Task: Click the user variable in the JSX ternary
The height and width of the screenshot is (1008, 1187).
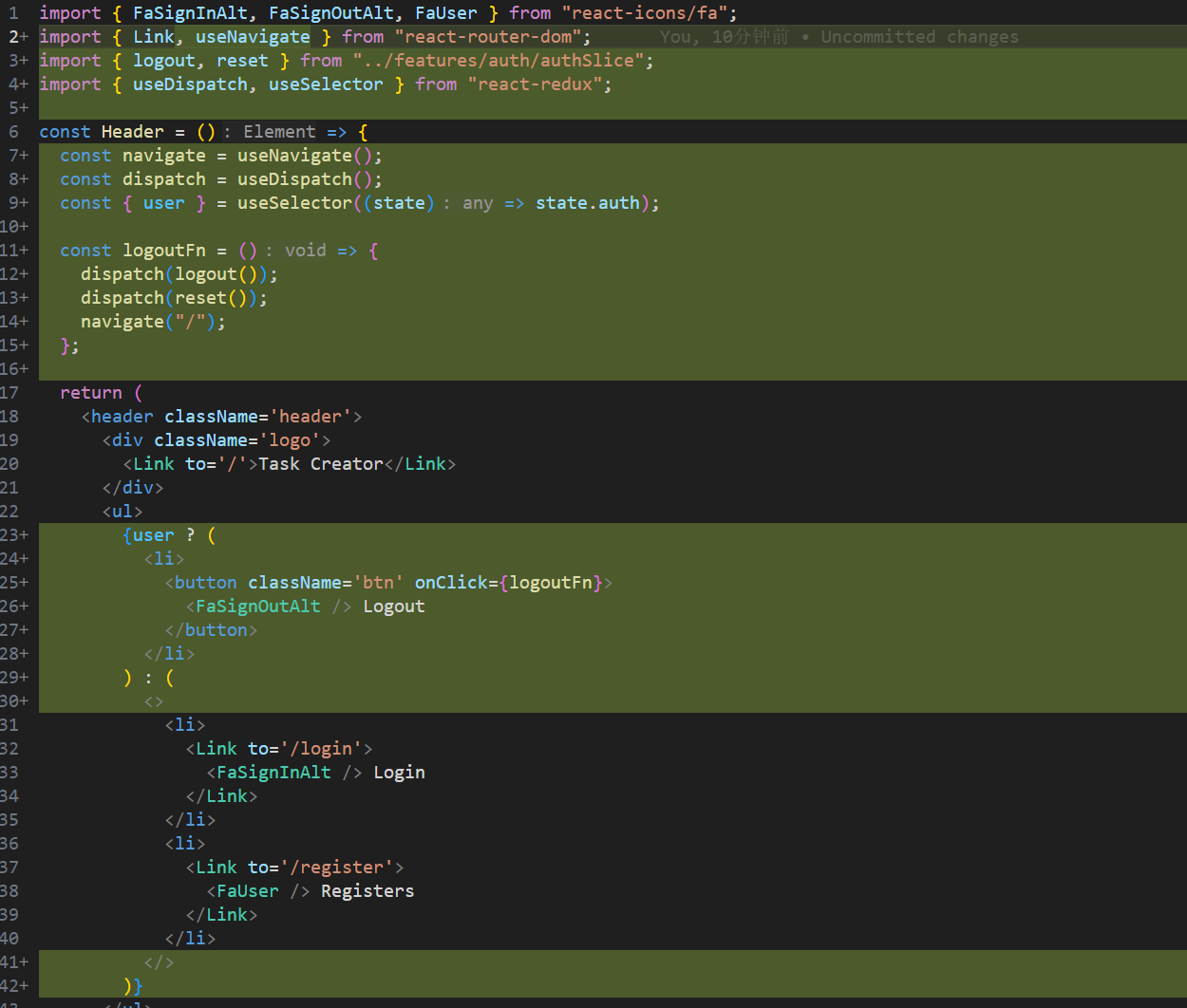Action: (x=154, y=535)
